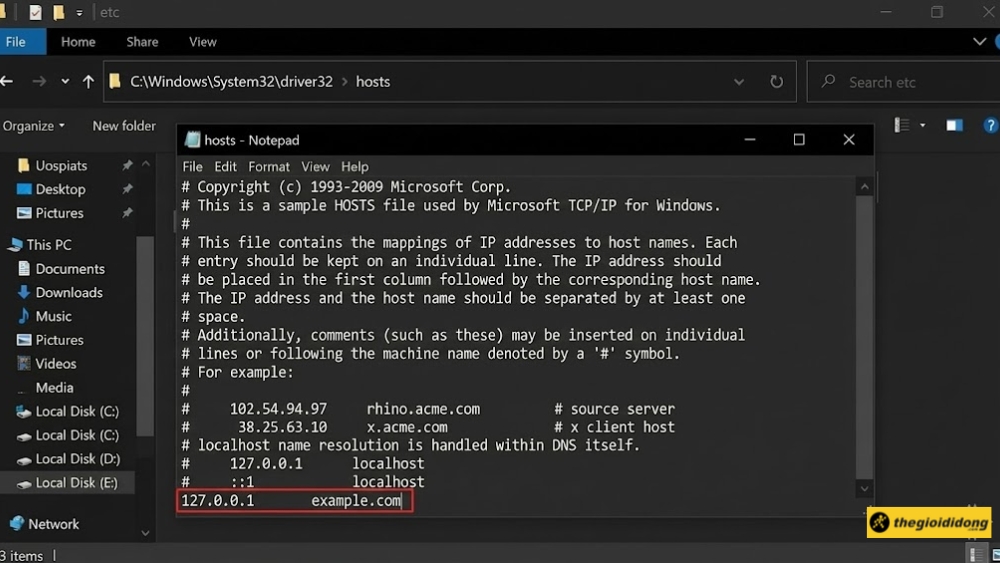
Task: Click the Back arrow in File Explorer
Action: [7, 81]
